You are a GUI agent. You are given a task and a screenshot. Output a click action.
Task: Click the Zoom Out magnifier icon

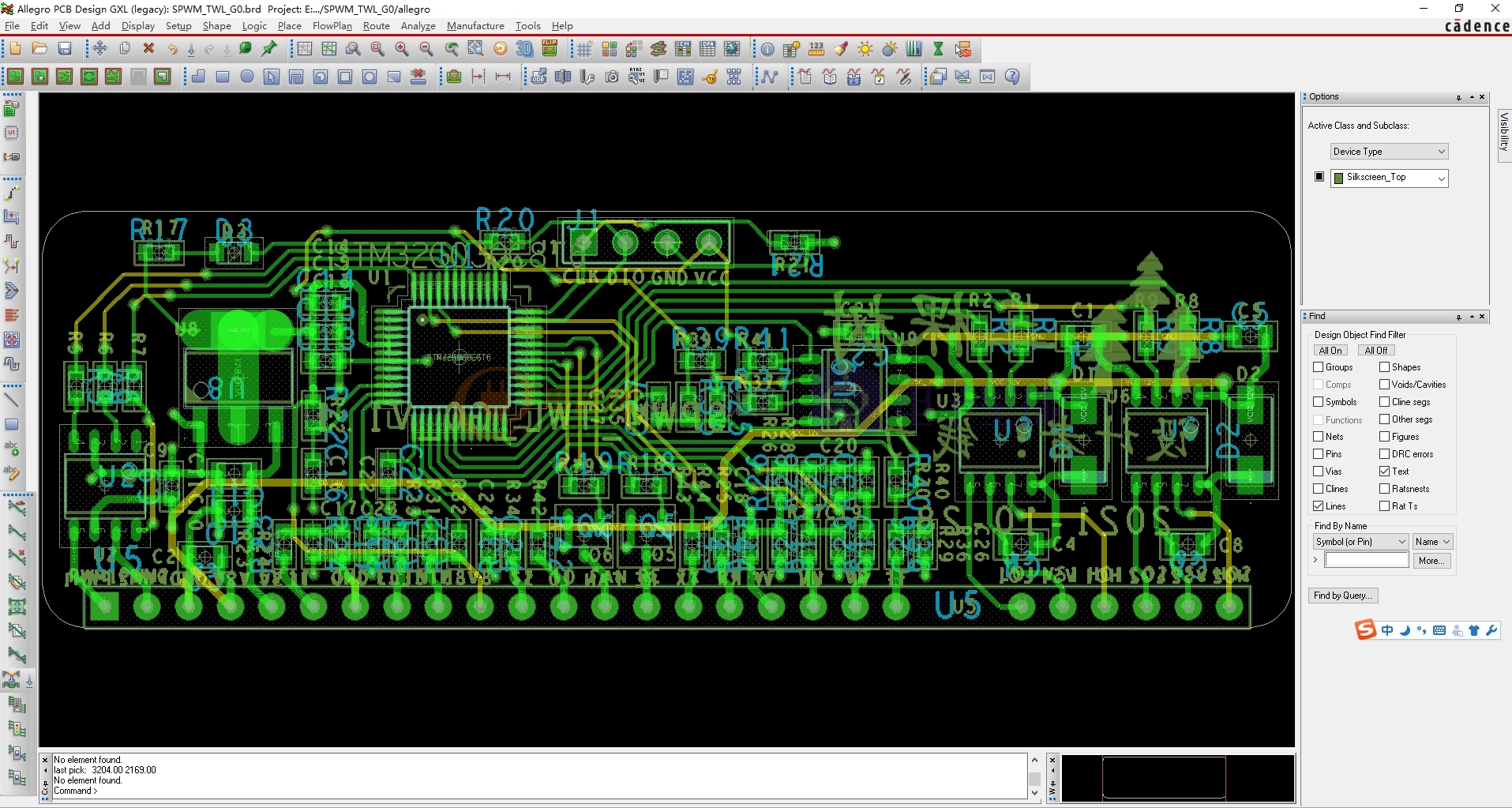point(426,49)
